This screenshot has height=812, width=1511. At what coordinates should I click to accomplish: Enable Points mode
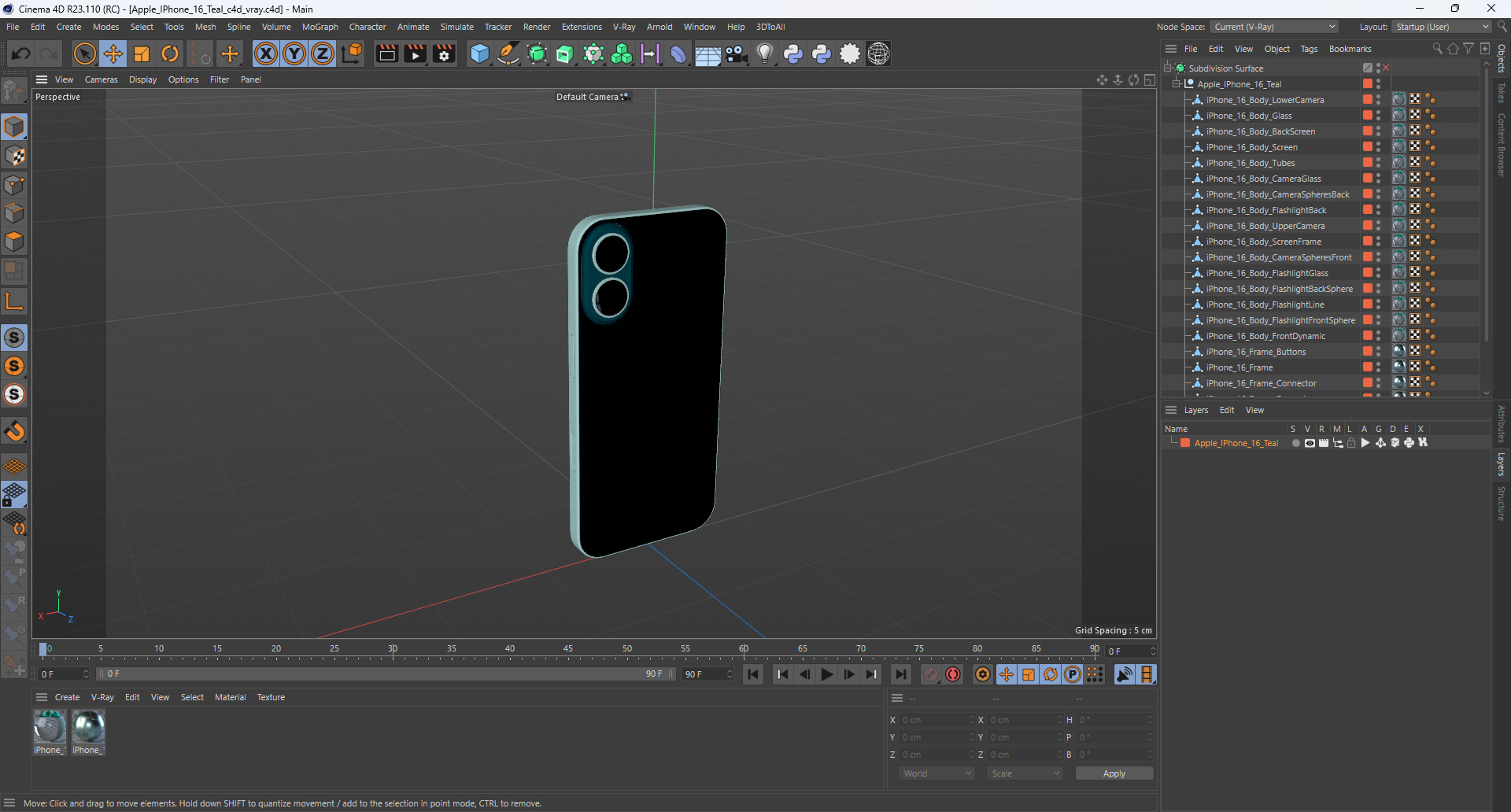pyautogui.click(x=14, y=185)
